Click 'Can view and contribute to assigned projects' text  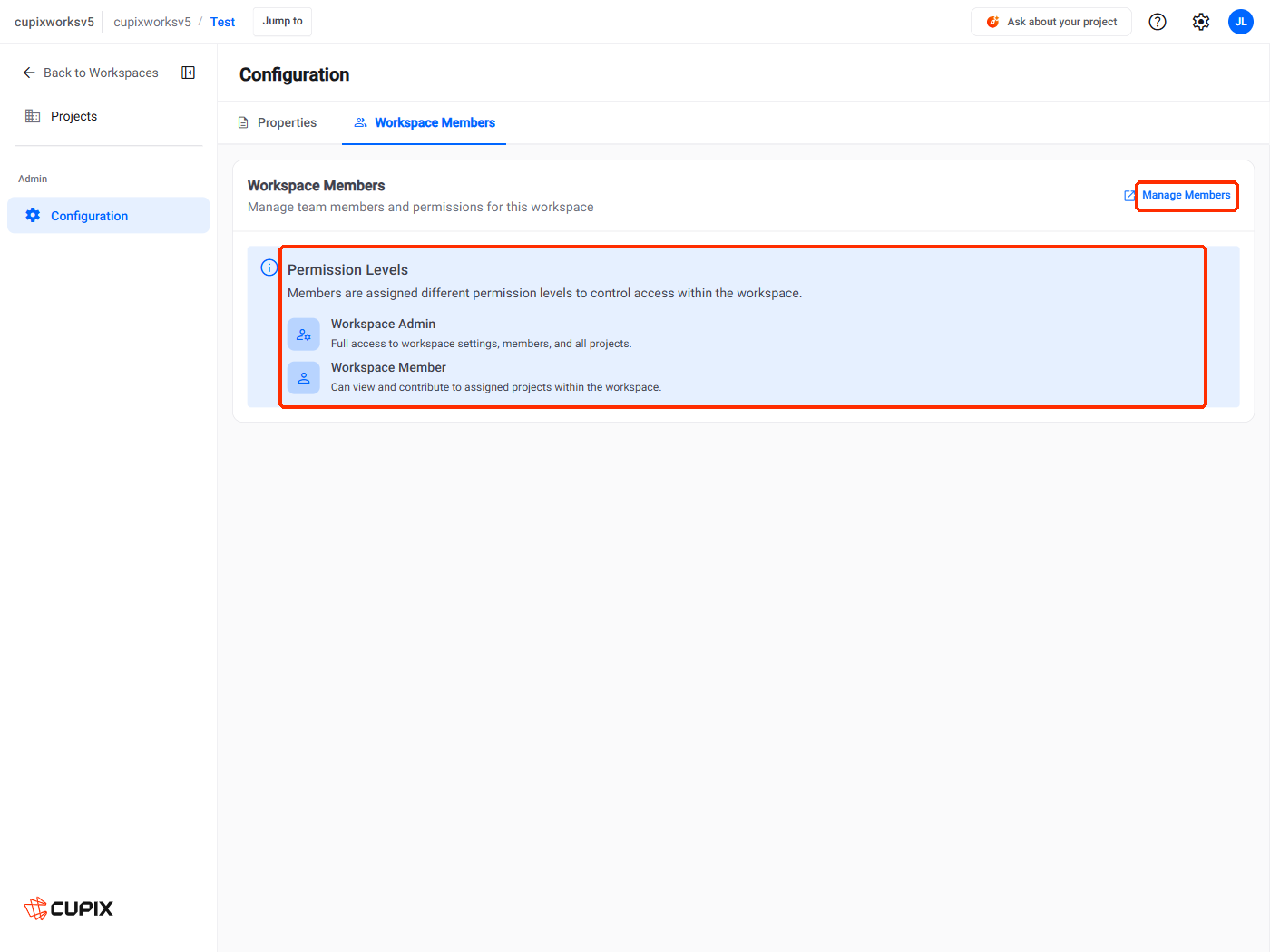[x=496, y=387]
